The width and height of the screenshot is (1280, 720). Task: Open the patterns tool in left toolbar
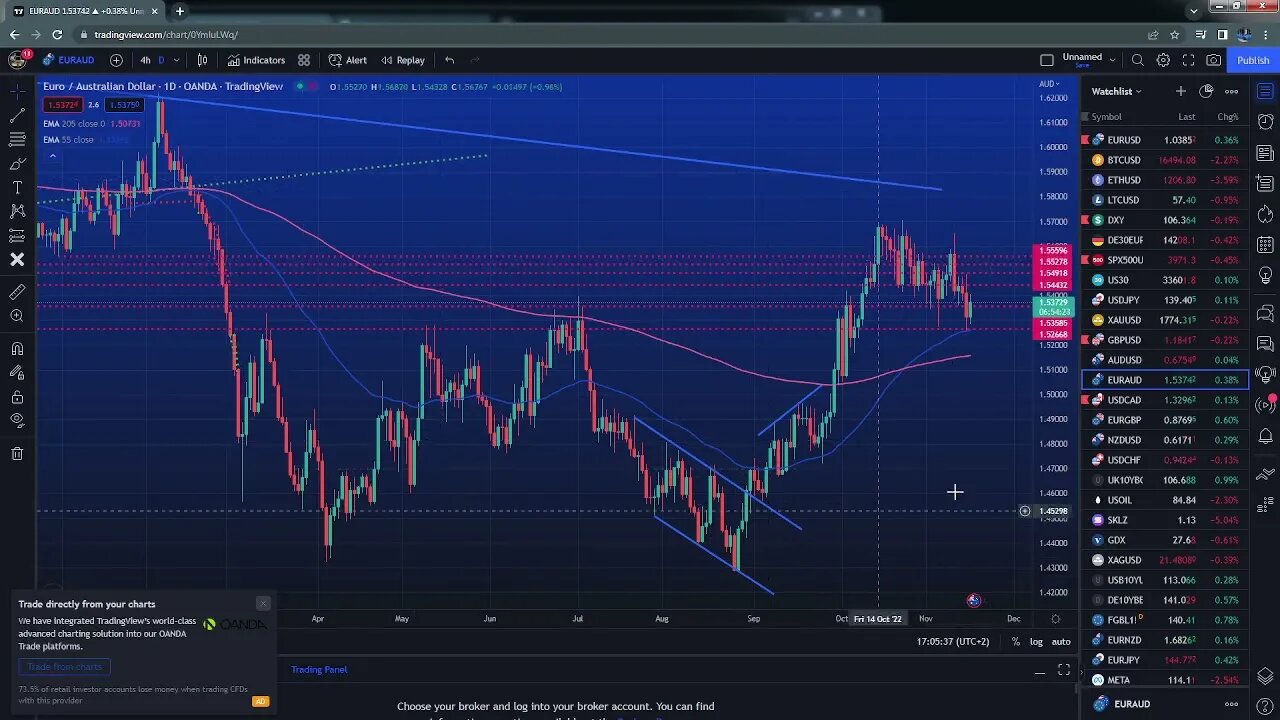tap(17, 212)
